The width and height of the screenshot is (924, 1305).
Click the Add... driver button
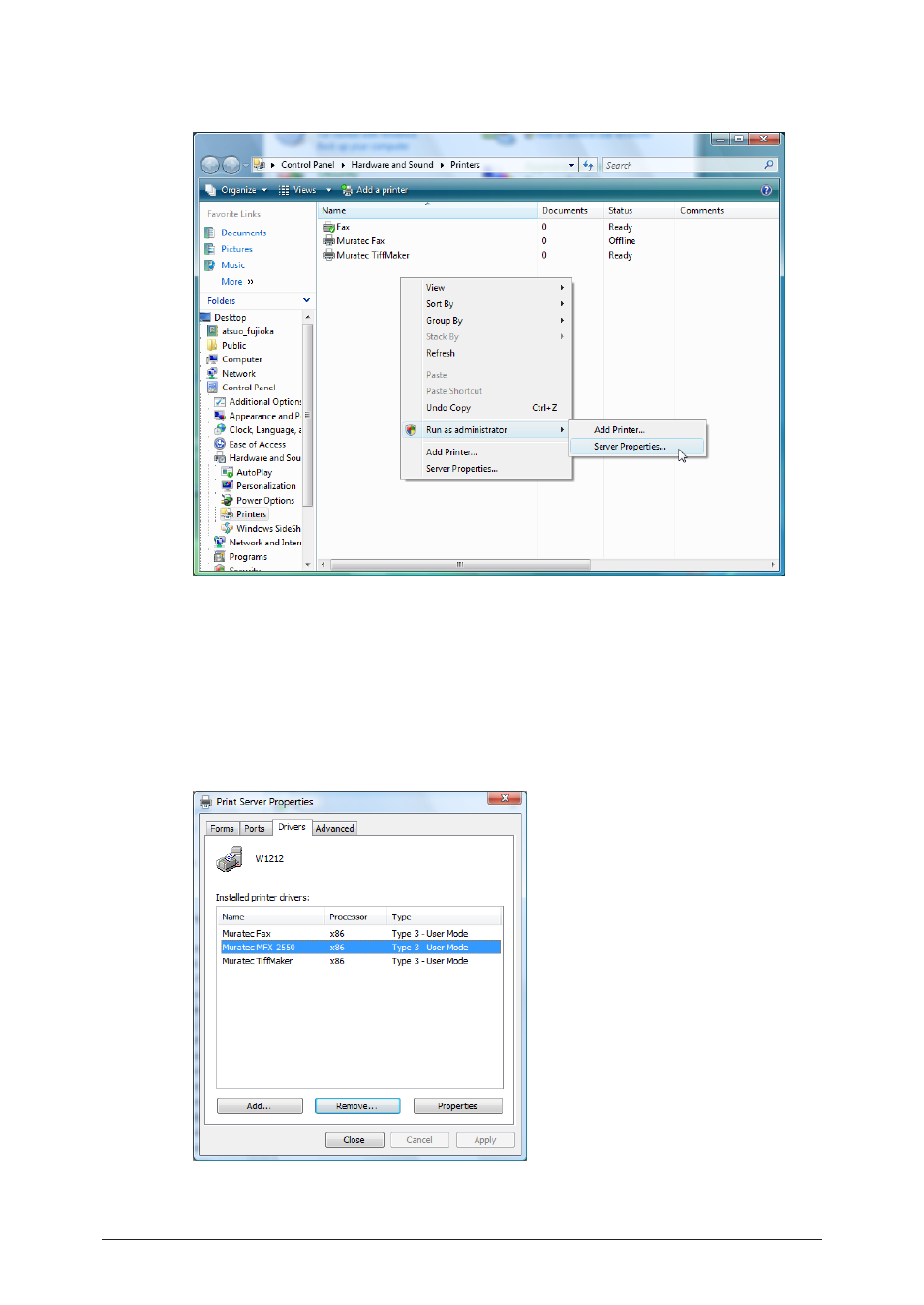[260, 1106]
